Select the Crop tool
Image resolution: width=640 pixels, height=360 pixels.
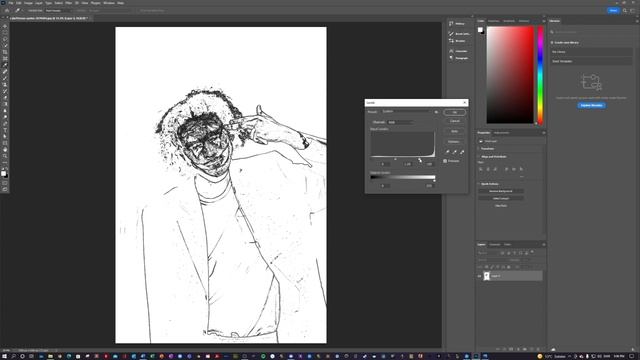(x=5, y=52)
